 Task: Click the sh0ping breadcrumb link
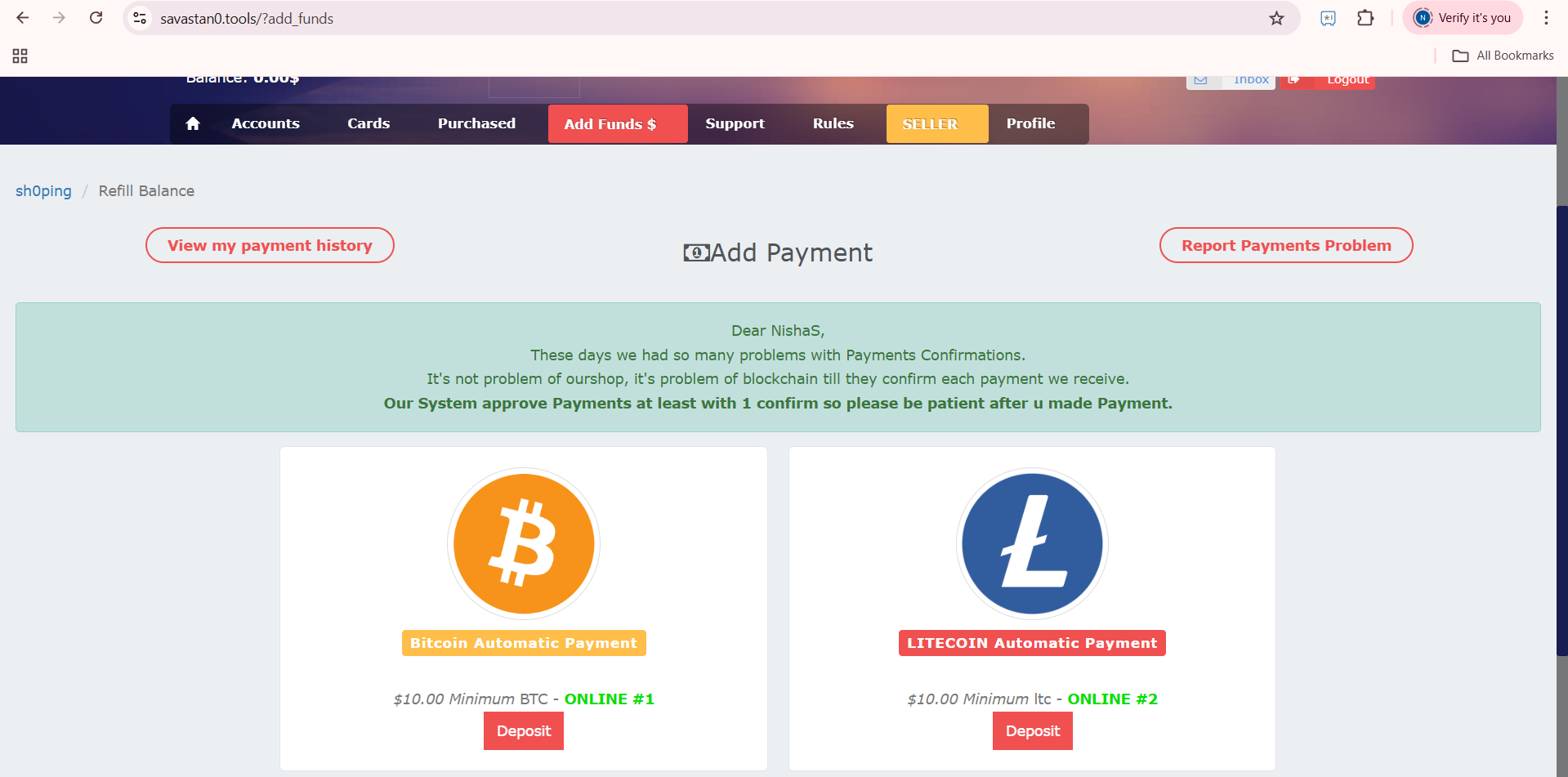43,191
